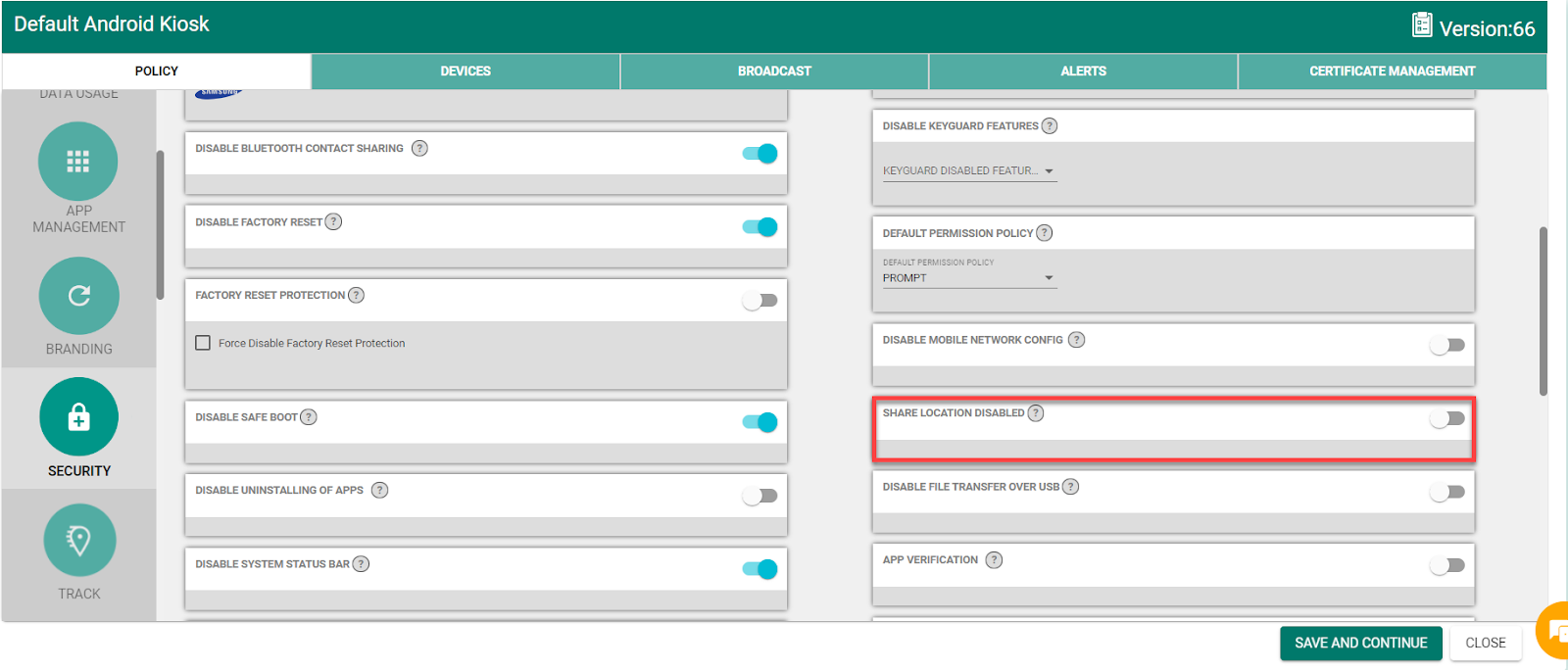1568x670 pixels.
Task: Enable Disable Uninstalling of Apps toggle
Action: click(760, 496)
